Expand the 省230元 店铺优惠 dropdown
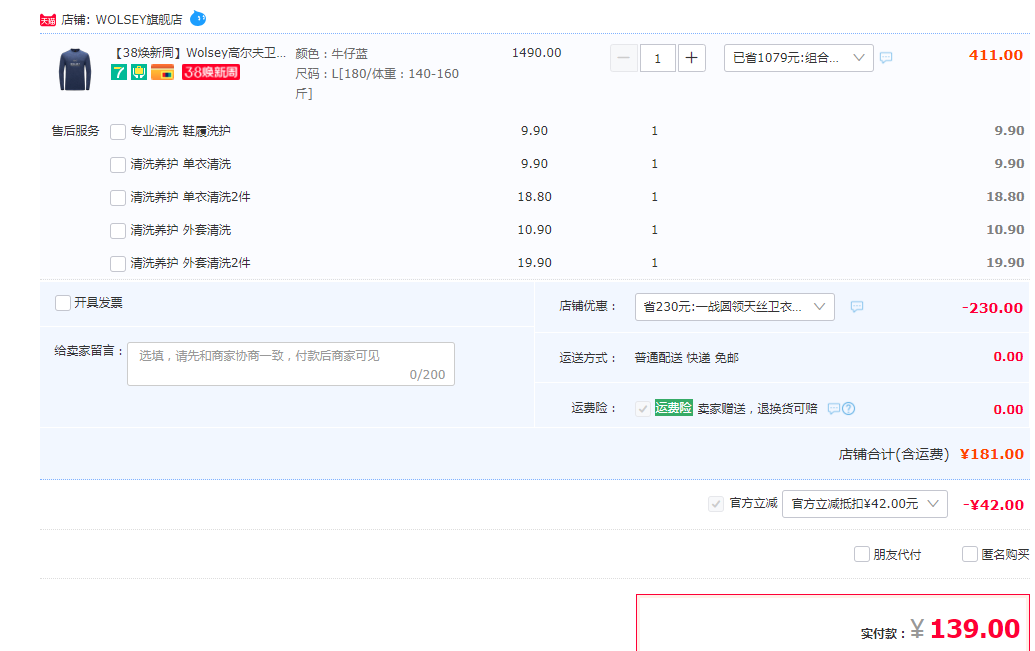This screenshot has height=651, width=1035. click(x=735, y=307)
